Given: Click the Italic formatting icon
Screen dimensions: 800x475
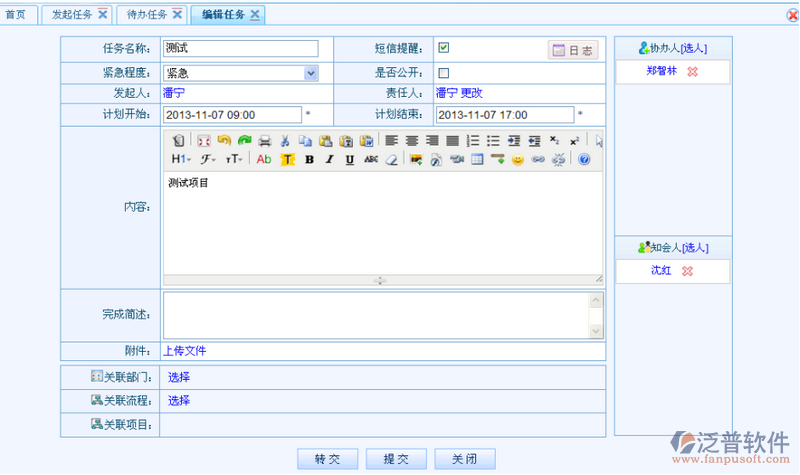Looking at the screenshot, I should pos(328,159).
